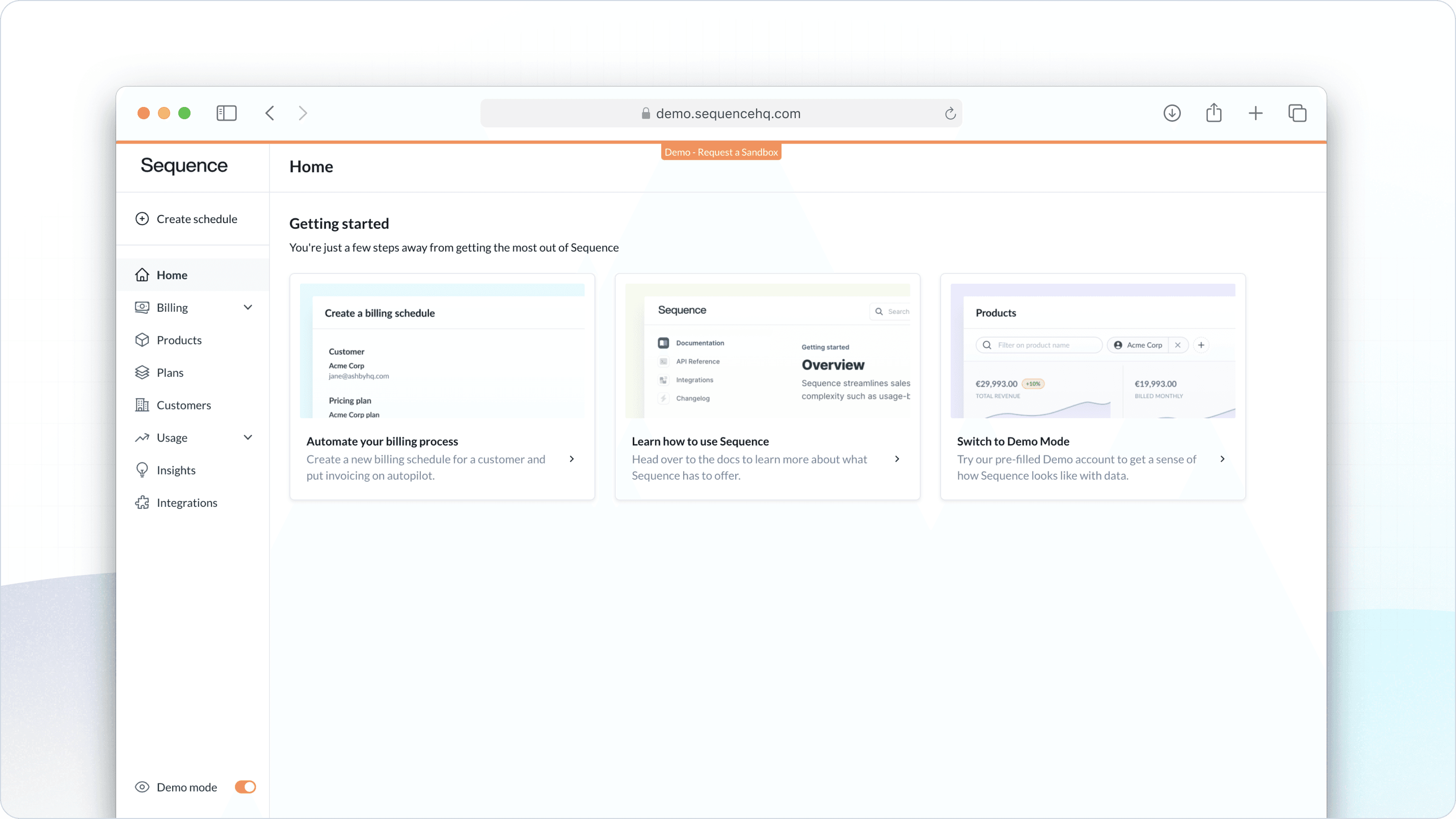Click the Create schedule plus icon

[x=142, y=219]
